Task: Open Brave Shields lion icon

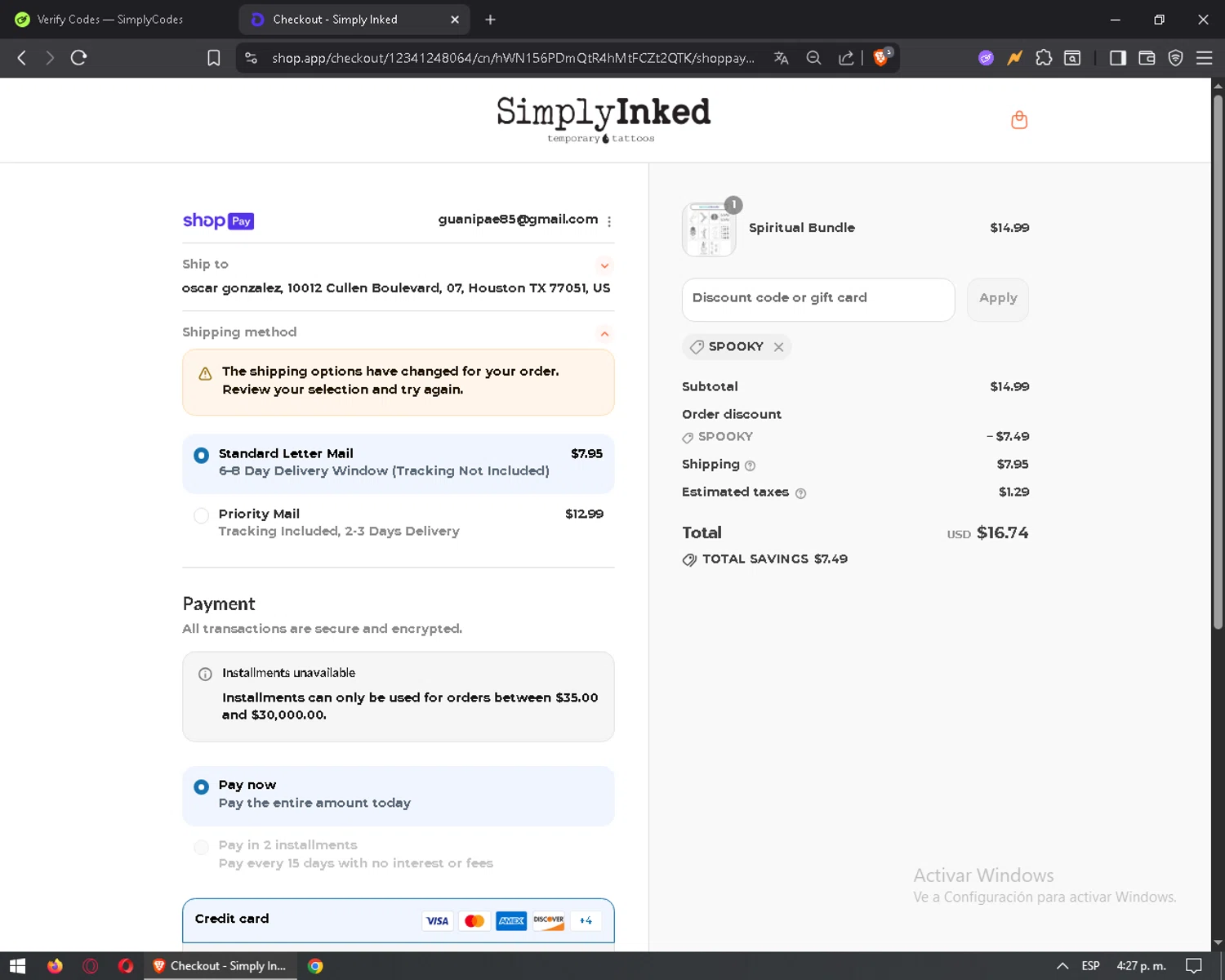Action: [882, 57]
